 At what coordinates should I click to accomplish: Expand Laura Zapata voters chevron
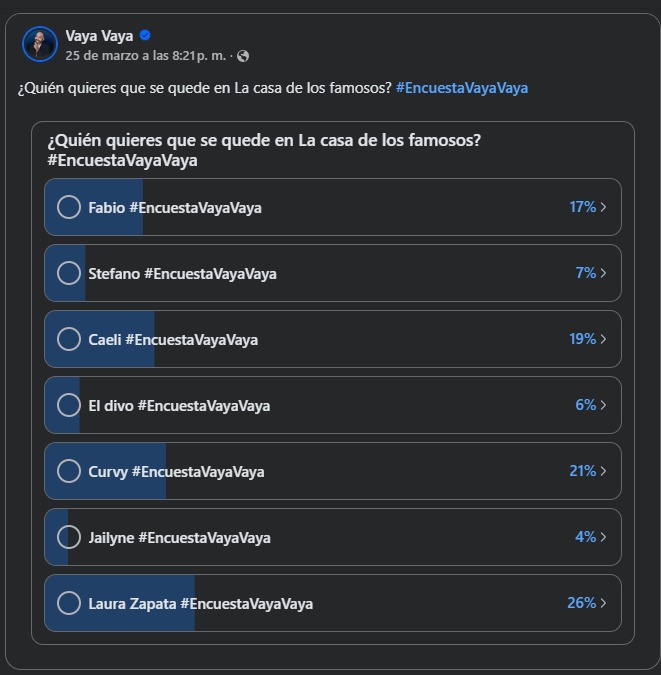pos(604,603)
